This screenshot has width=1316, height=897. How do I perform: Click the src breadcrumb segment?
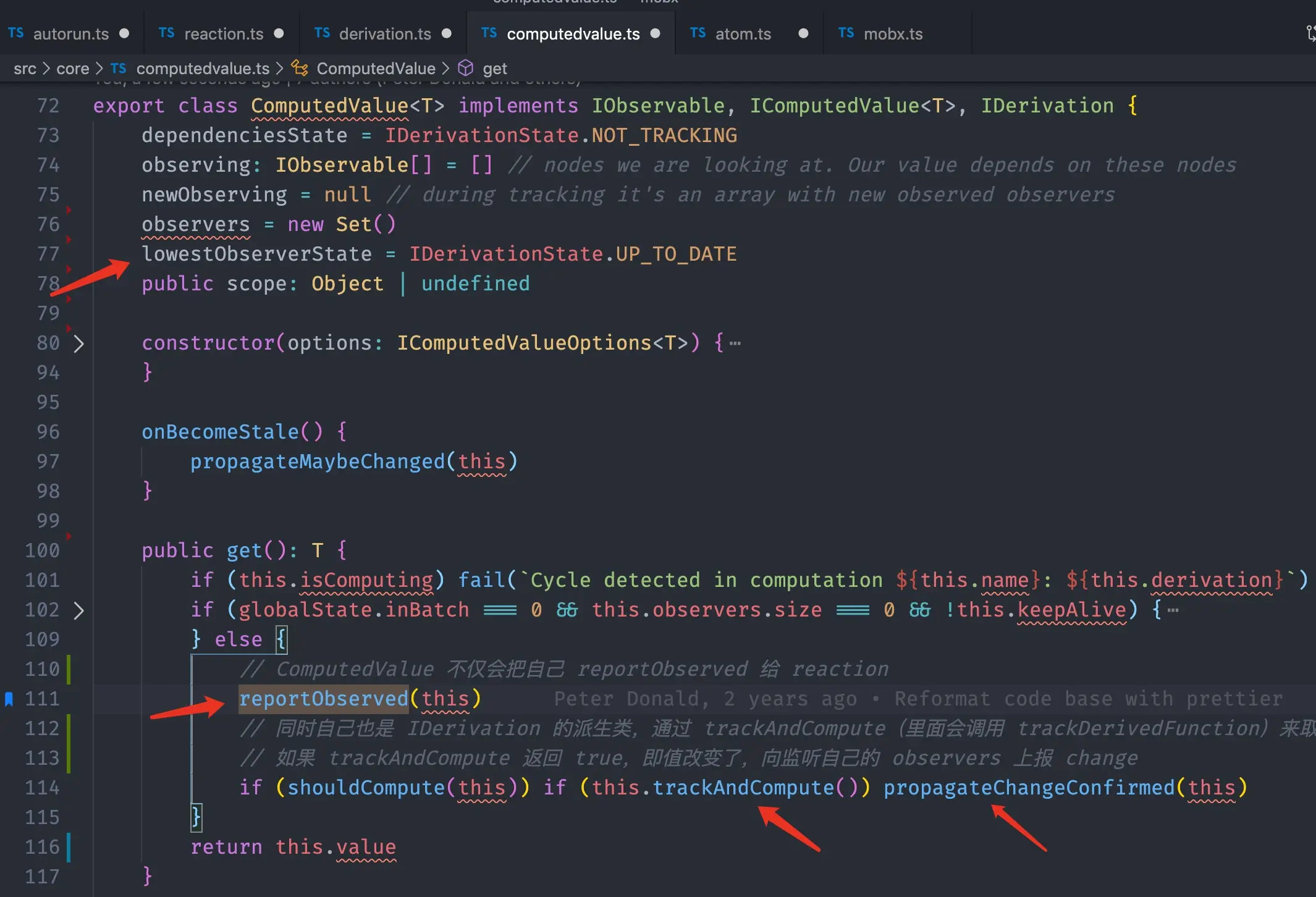point(25,69)
